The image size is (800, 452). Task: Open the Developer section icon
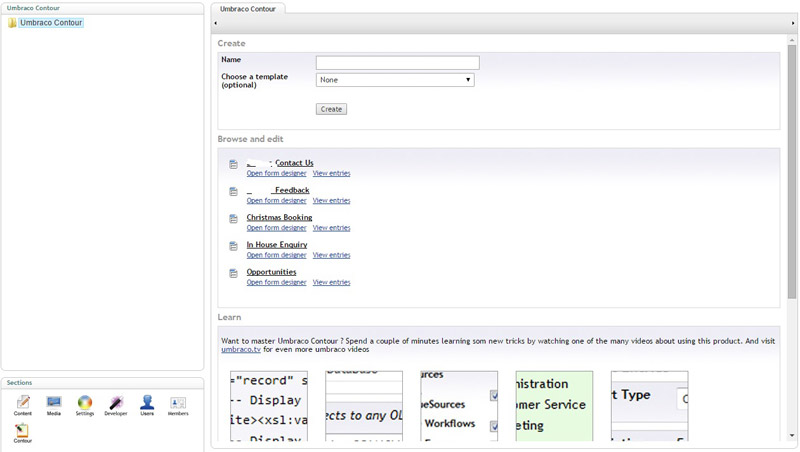click(x=116, y=403)
